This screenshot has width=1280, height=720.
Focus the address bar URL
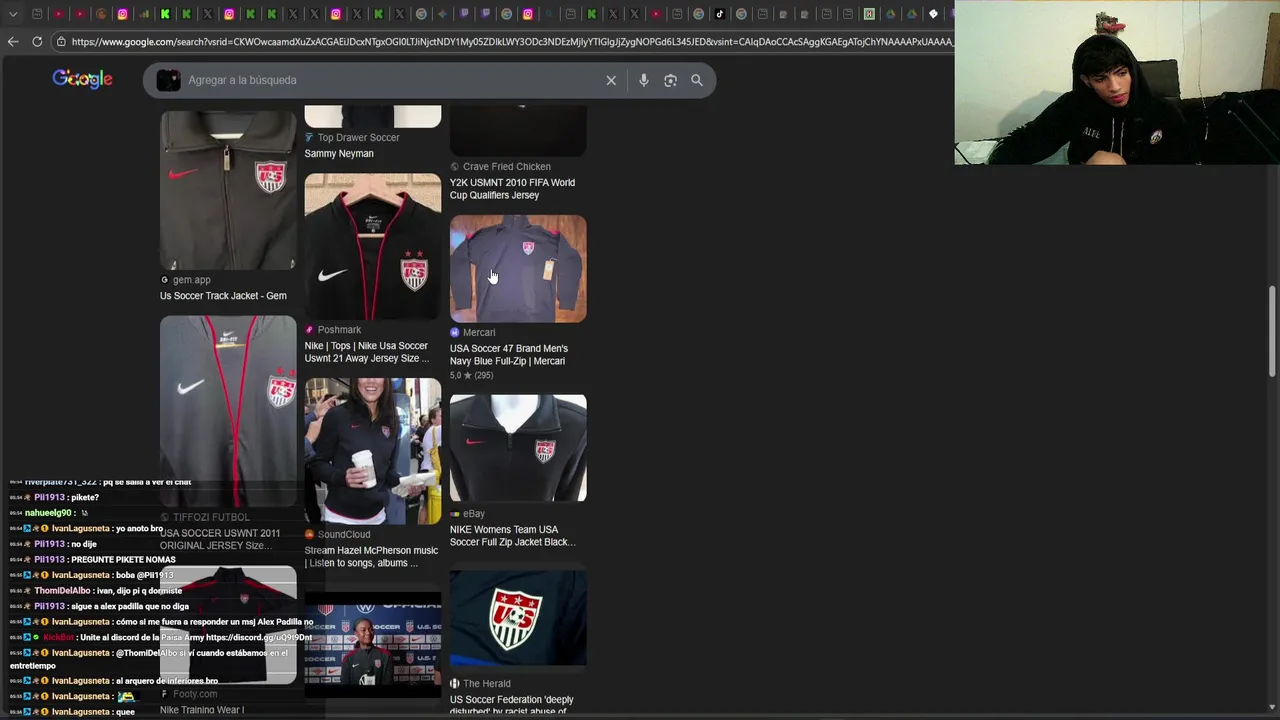511,41
